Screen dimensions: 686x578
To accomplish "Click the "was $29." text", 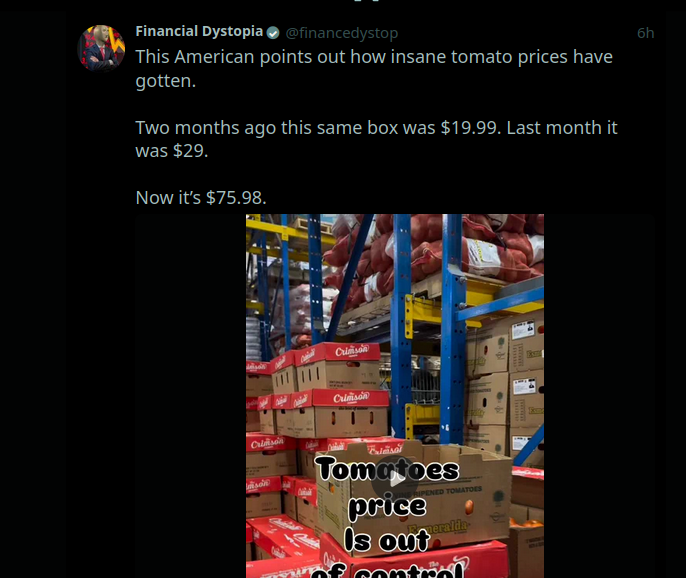I will tap(172, 151).
